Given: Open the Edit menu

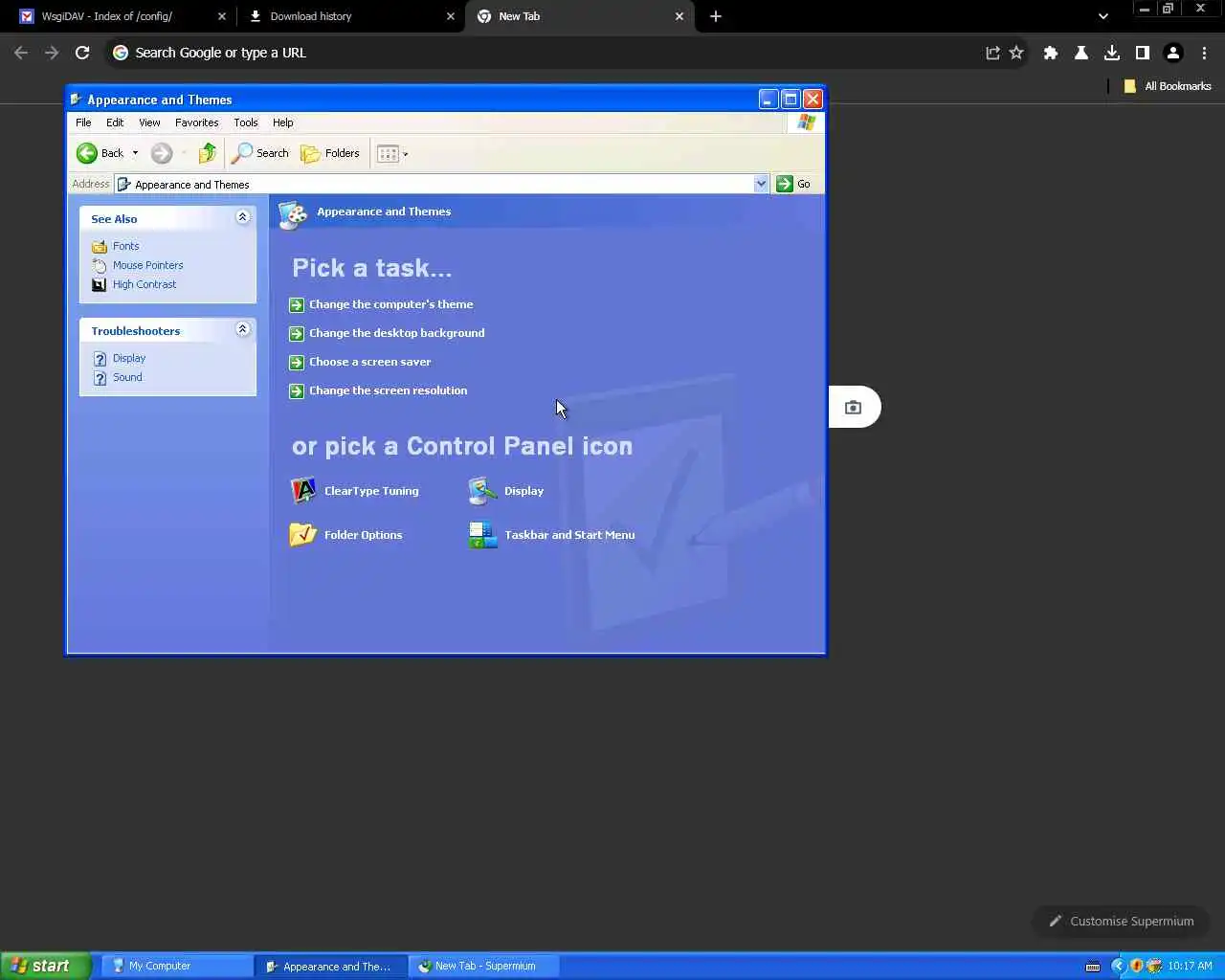Looking at the screenshot, I should tap(115, 122).
